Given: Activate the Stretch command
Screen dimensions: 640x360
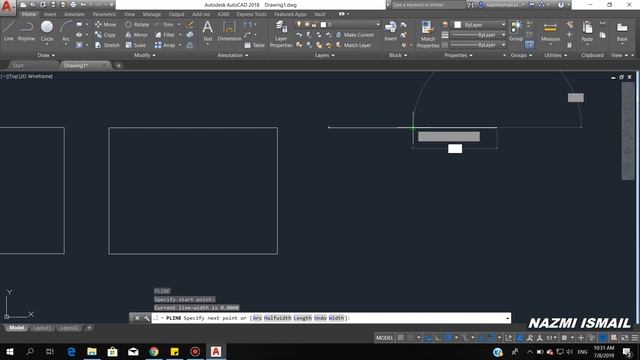Looking at the screenshot, I should pyautogui.click(x=107, y=45).
